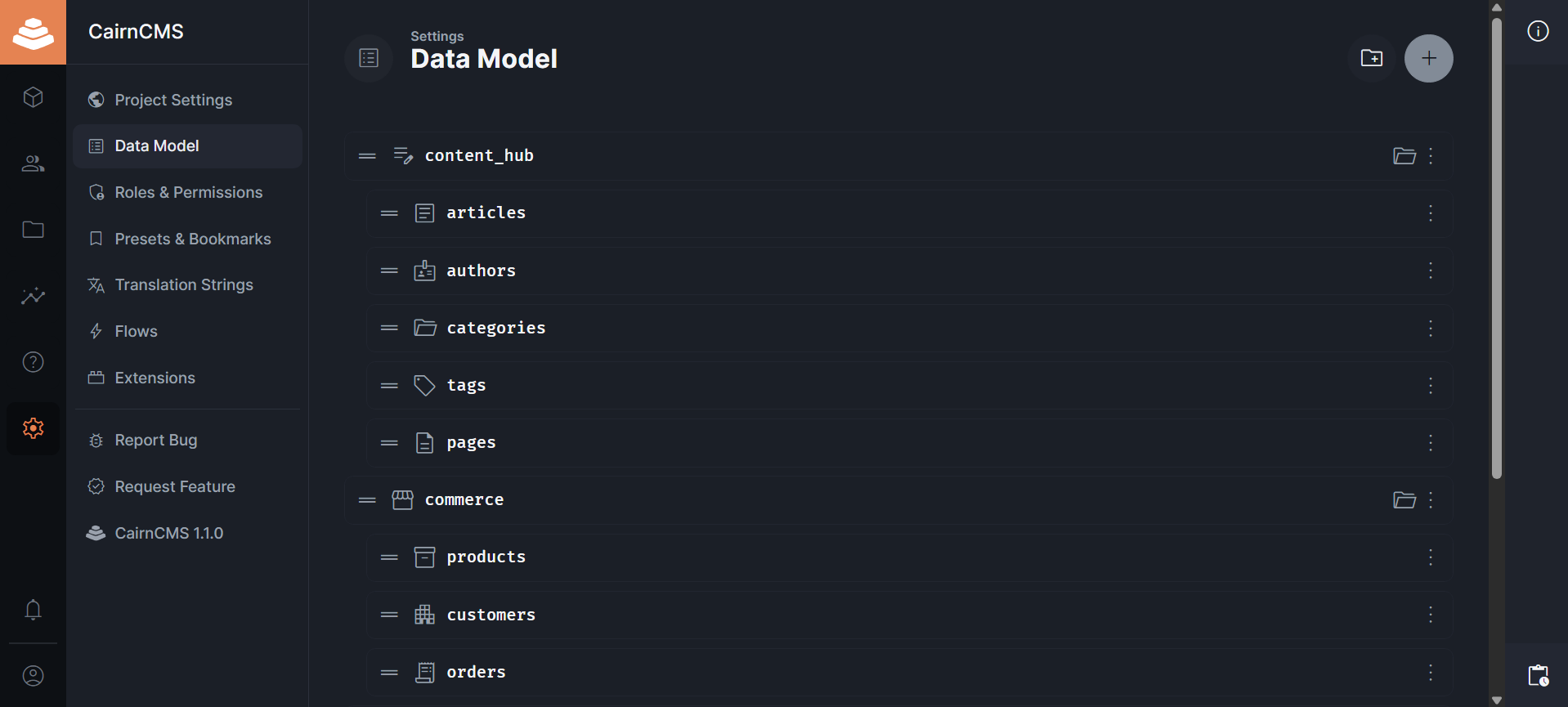Screen dimensions: 1568x707
Task: Grab the content_hub drag handle
Action: (367, 156)
